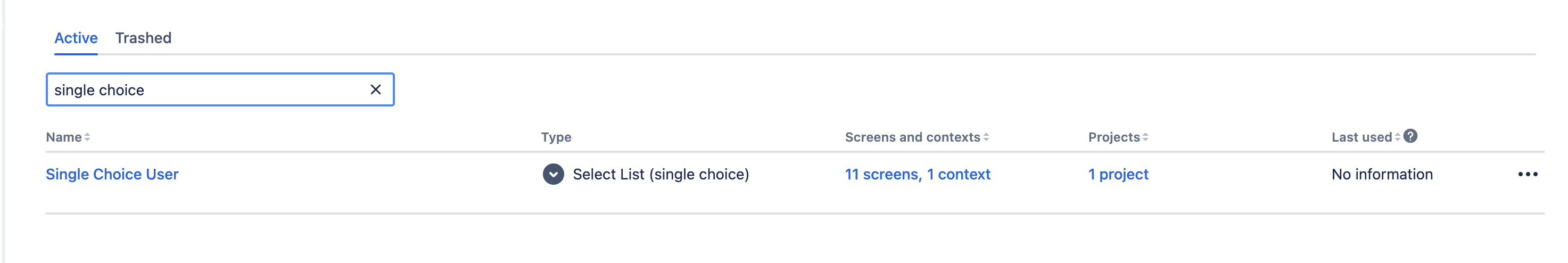Open the 11 screens, 1 context link
The height and width of the screenshot is (263, 1568).
coord(917,174)
